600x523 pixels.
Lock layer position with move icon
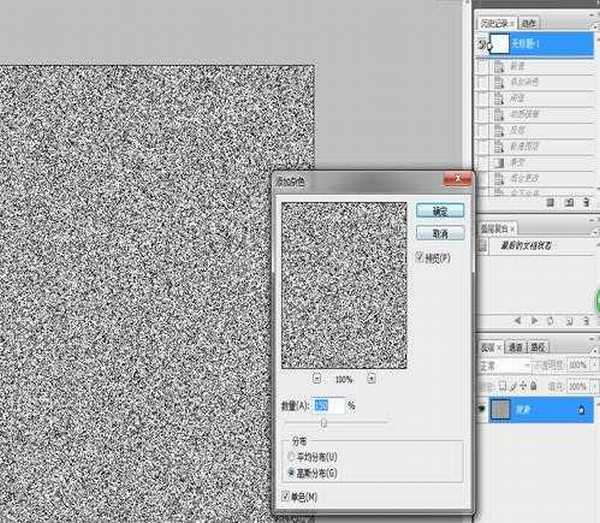tap(523, 386)
